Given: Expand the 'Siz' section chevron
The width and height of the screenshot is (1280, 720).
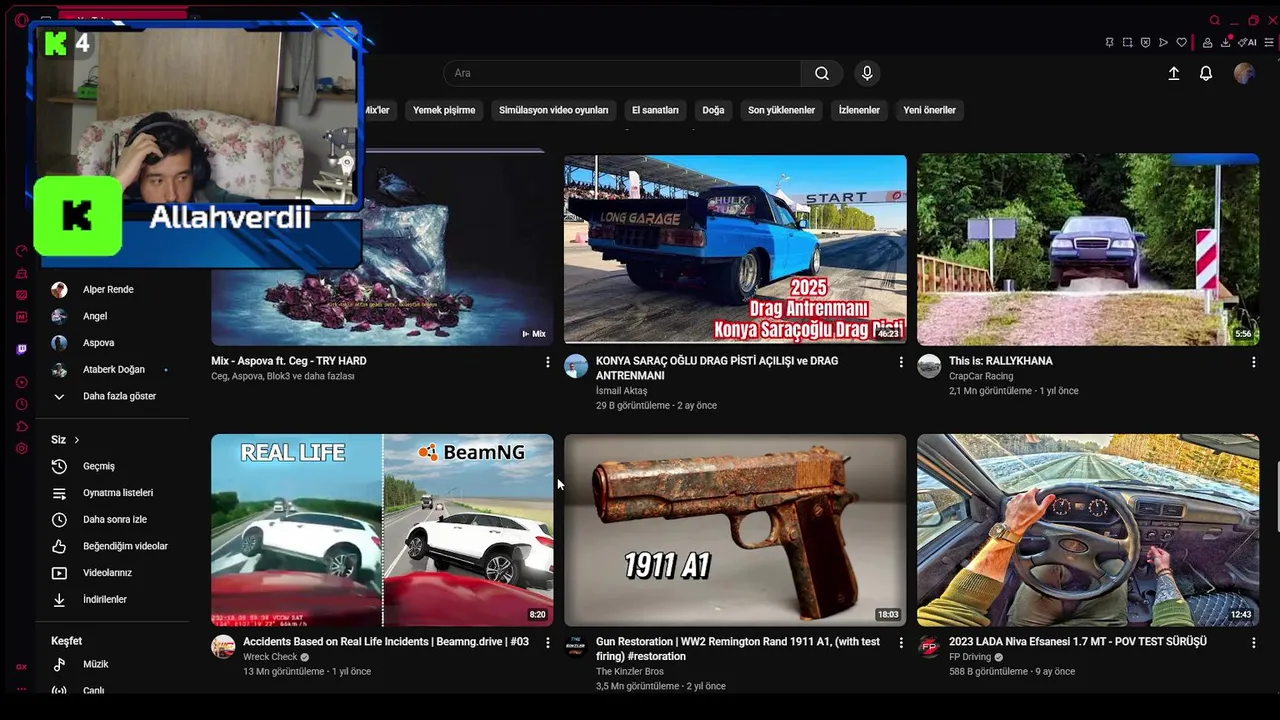Looking at the screenshot, I should [76, 440].
